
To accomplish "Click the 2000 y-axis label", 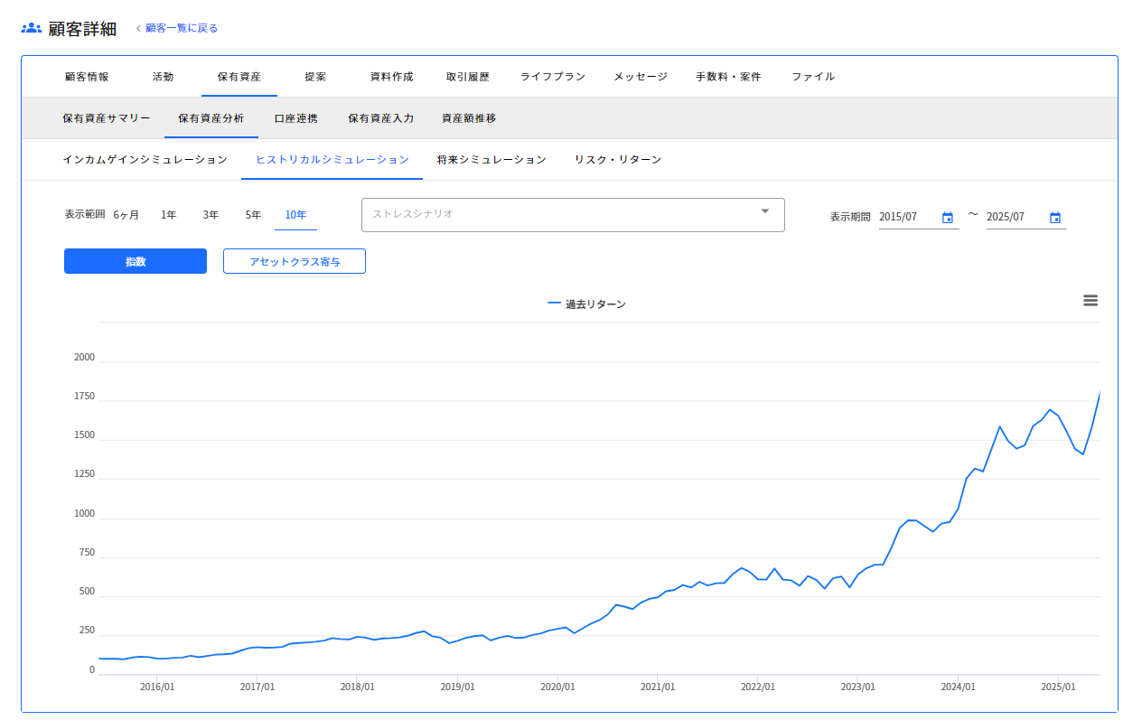I will (x=84, y=357).
